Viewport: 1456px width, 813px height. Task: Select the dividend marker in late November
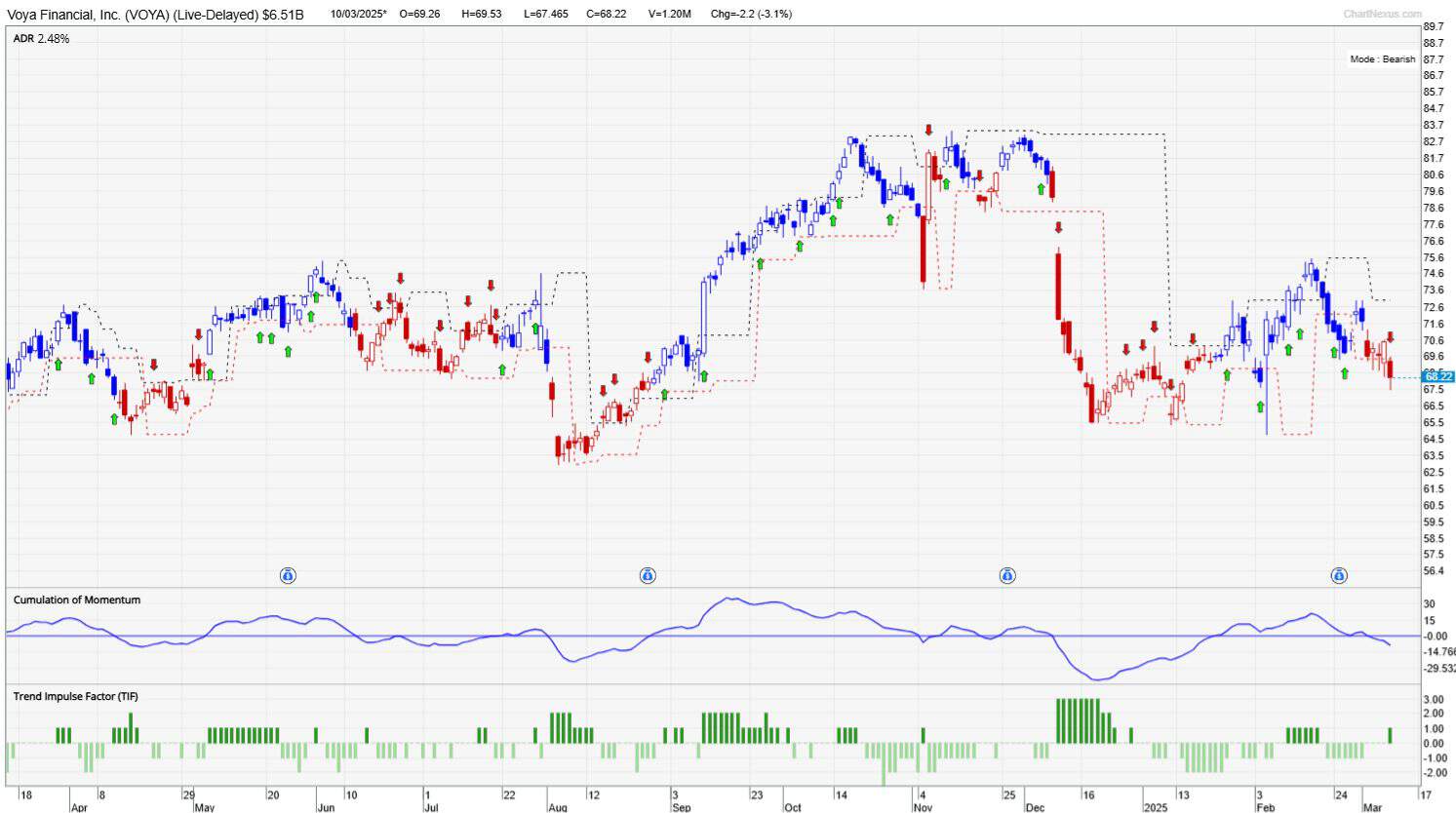(1007, 576)
